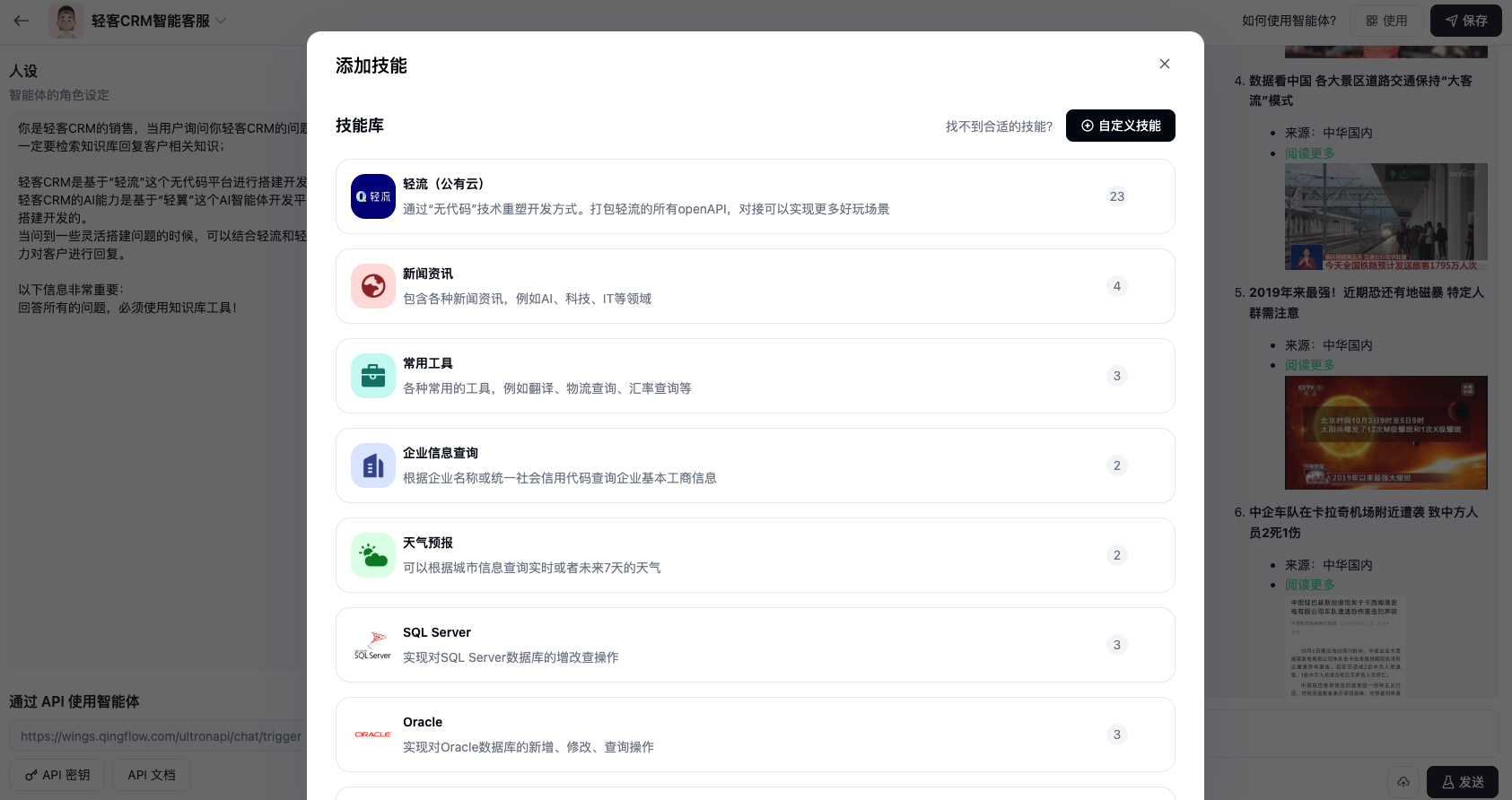The height and width of the screenshot is (800, 1512).
Task: Open 阅读更多 link under news item 5
Action: pyautogui.click(x=1310, y=365)
